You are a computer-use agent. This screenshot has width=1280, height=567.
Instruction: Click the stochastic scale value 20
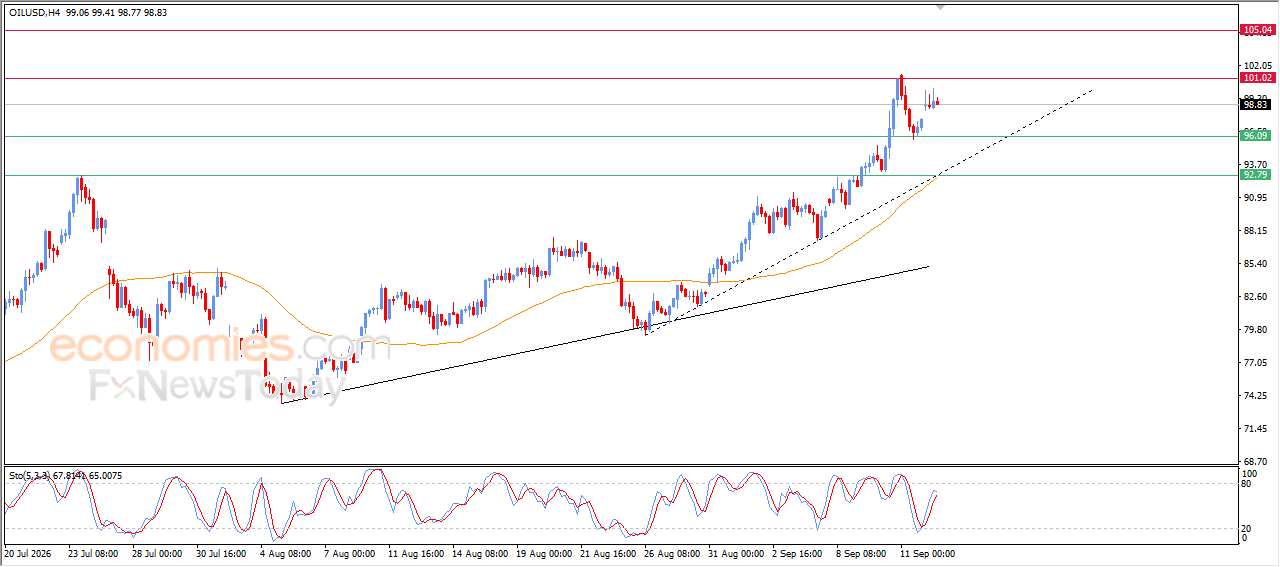(1248, 529)
